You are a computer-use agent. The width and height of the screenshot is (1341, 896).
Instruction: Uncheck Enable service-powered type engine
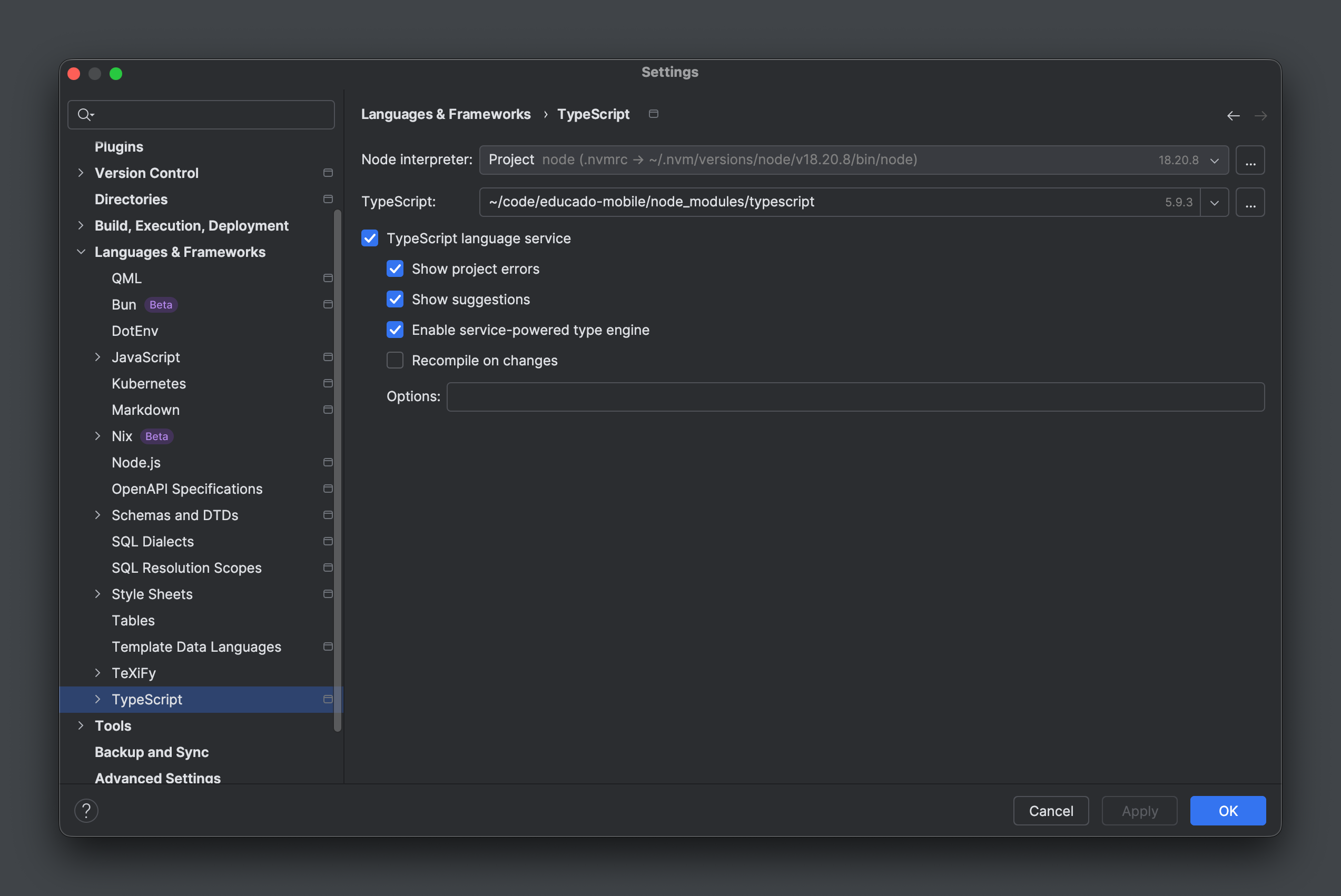click(x=395, y=330)
